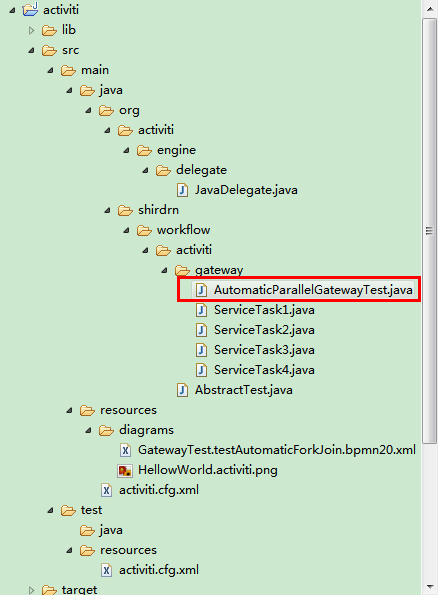Image resolution: width=445 pixels, height=595 pixels.
Task: Click the ServiceTask4.java file icon
Action: 201,370
